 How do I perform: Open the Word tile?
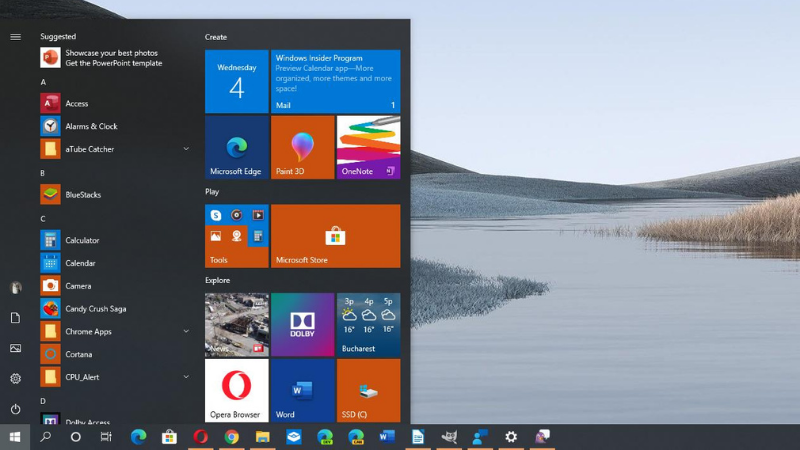click(x=303, y=390)
